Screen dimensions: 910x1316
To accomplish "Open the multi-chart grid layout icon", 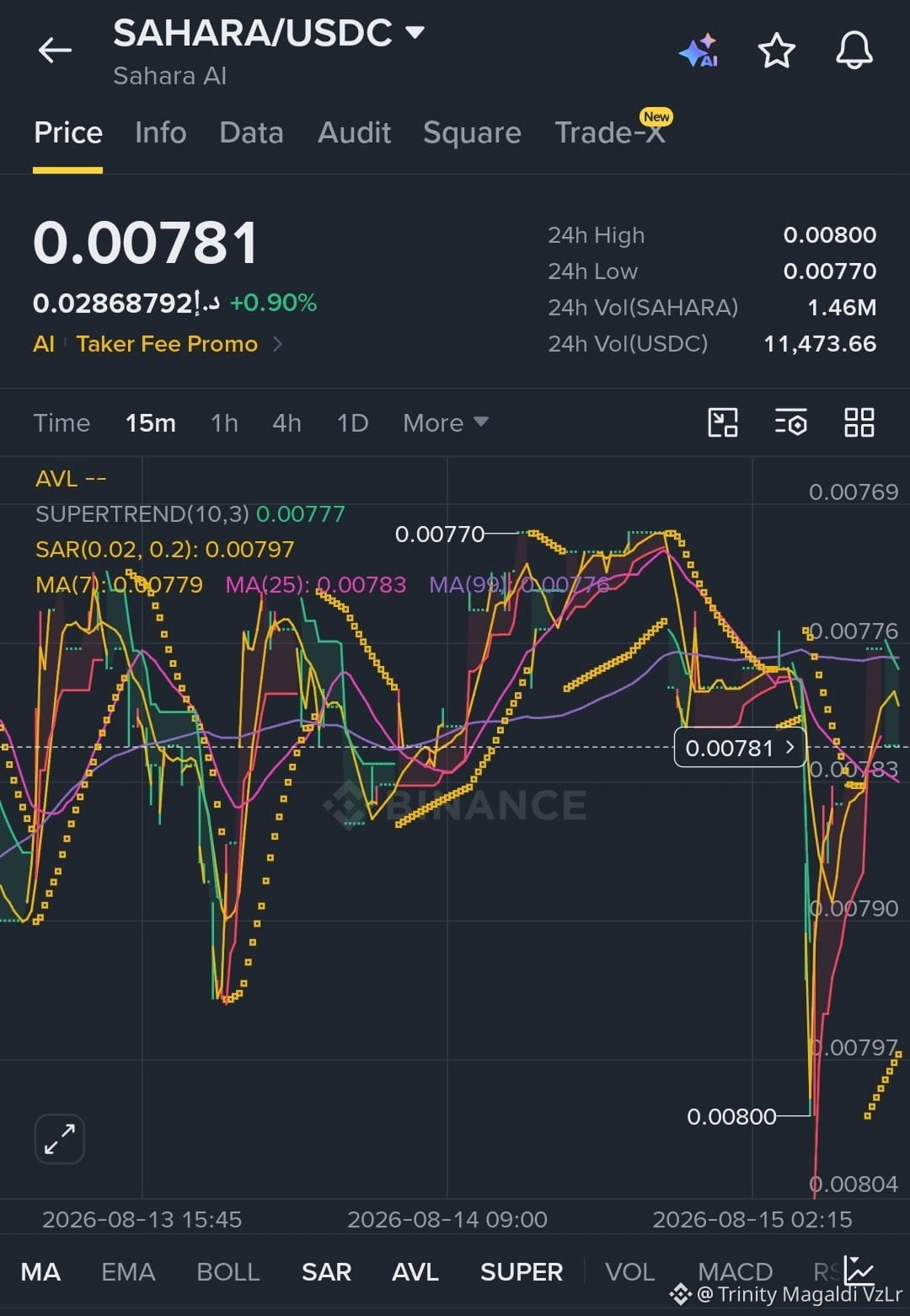I will point(859,422).
